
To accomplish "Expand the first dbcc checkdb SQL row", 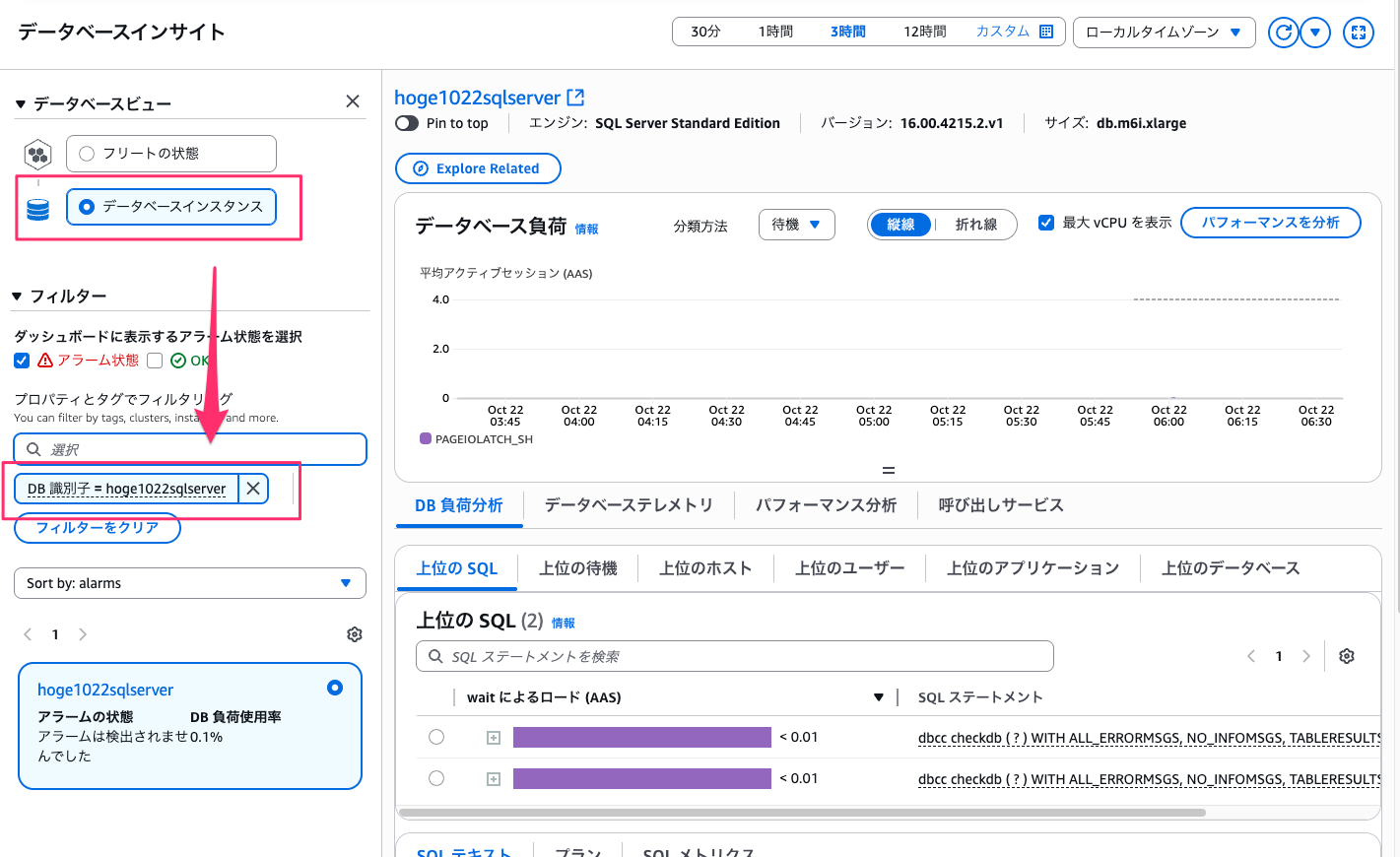I will (494, 738).
